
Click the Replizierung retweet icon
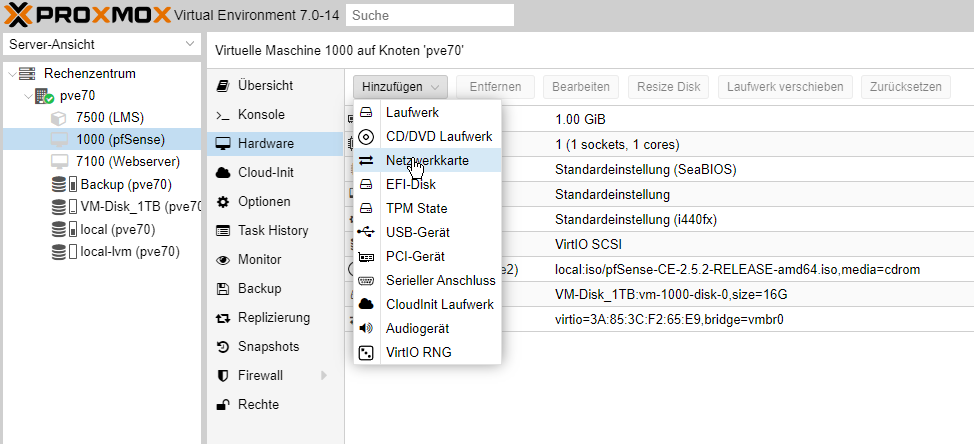tap(222, 318)
